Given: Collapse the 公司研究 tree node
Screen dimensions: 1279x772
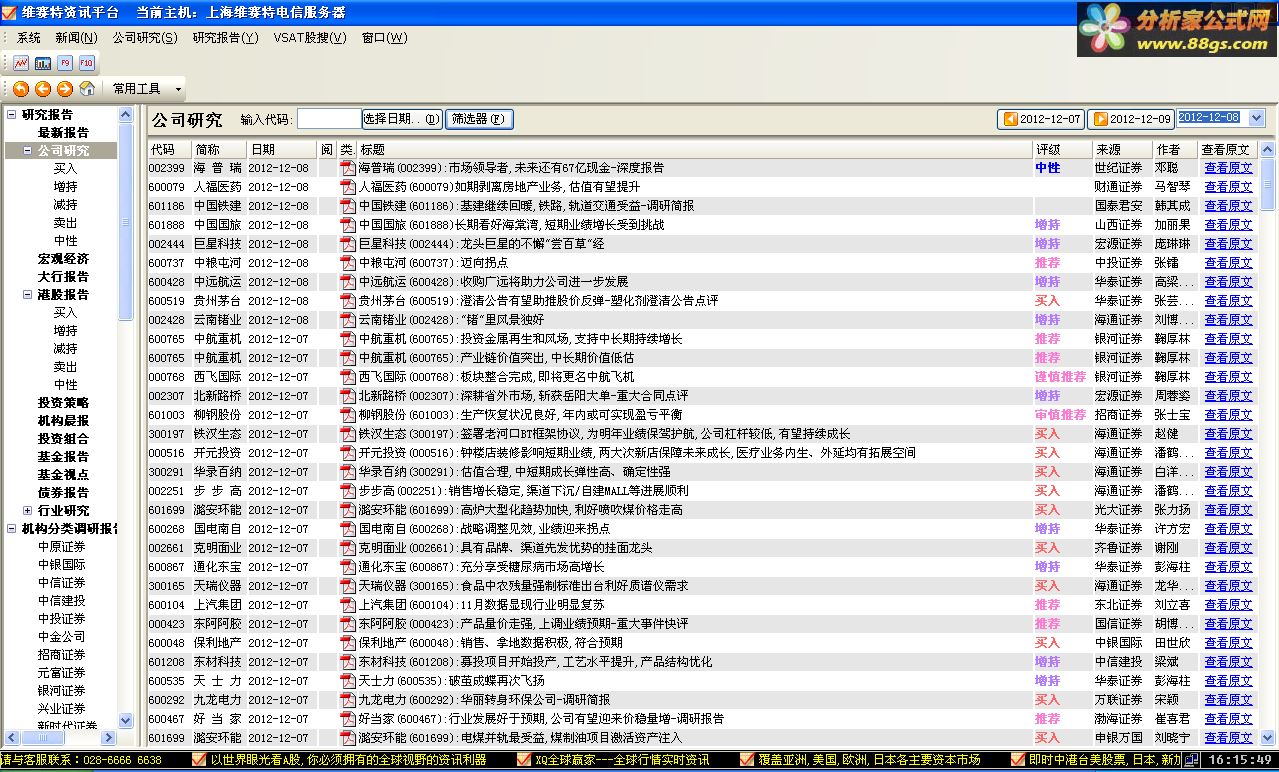Looking at the screenshot, I should [28, 151].
